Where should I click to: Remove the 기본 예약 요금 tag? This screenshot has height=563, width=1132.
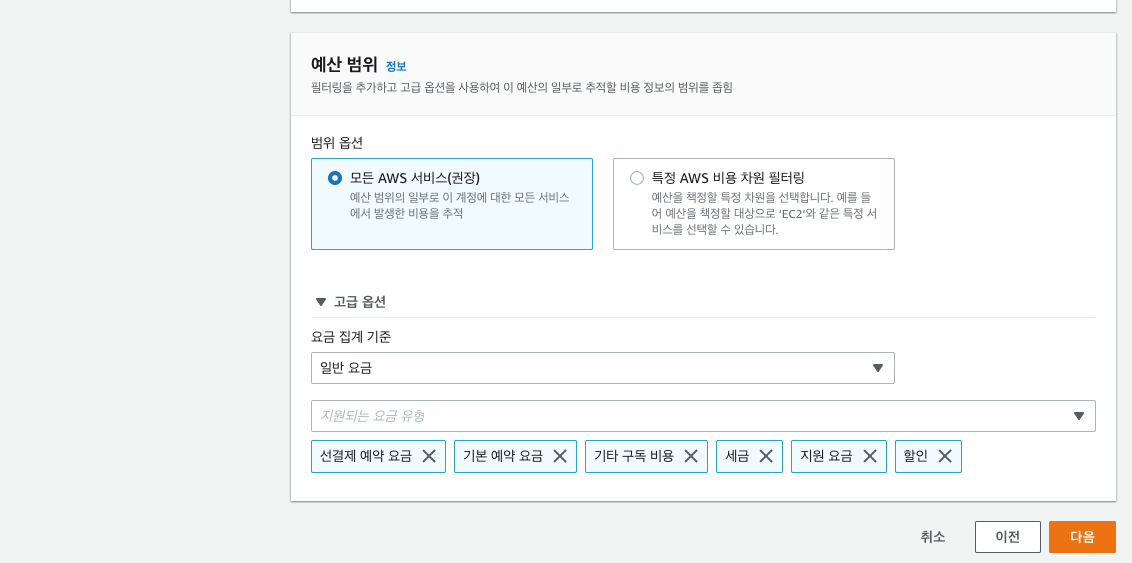tap(560, 456)
